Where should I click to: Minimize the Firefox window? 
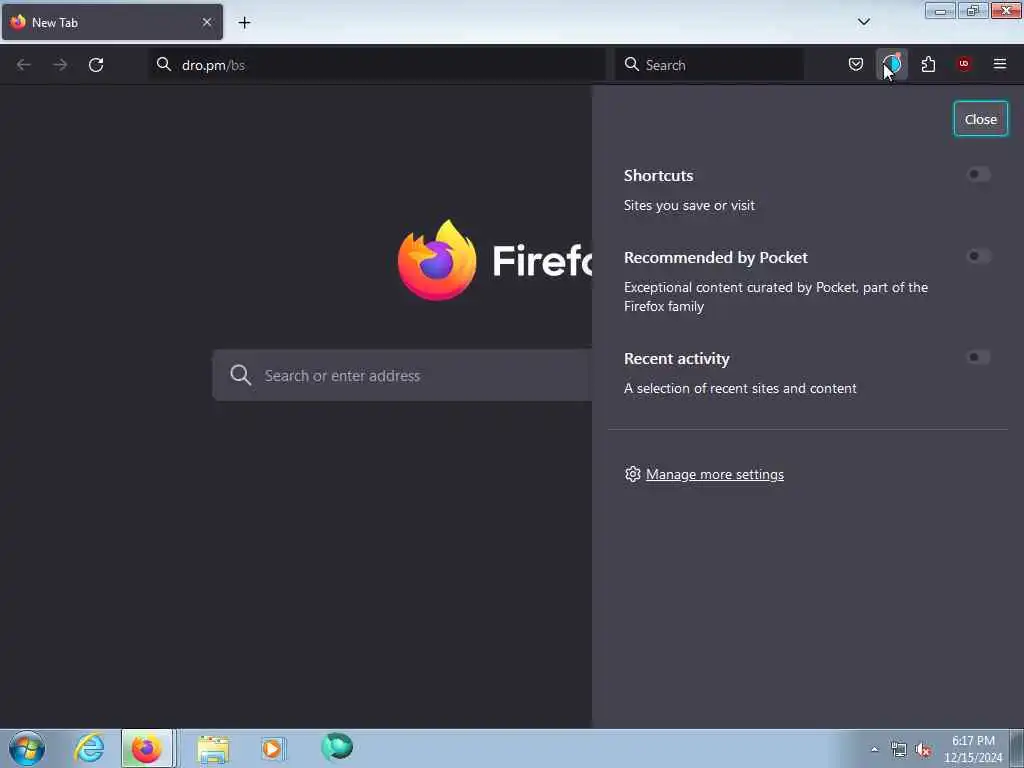(940, 10)
